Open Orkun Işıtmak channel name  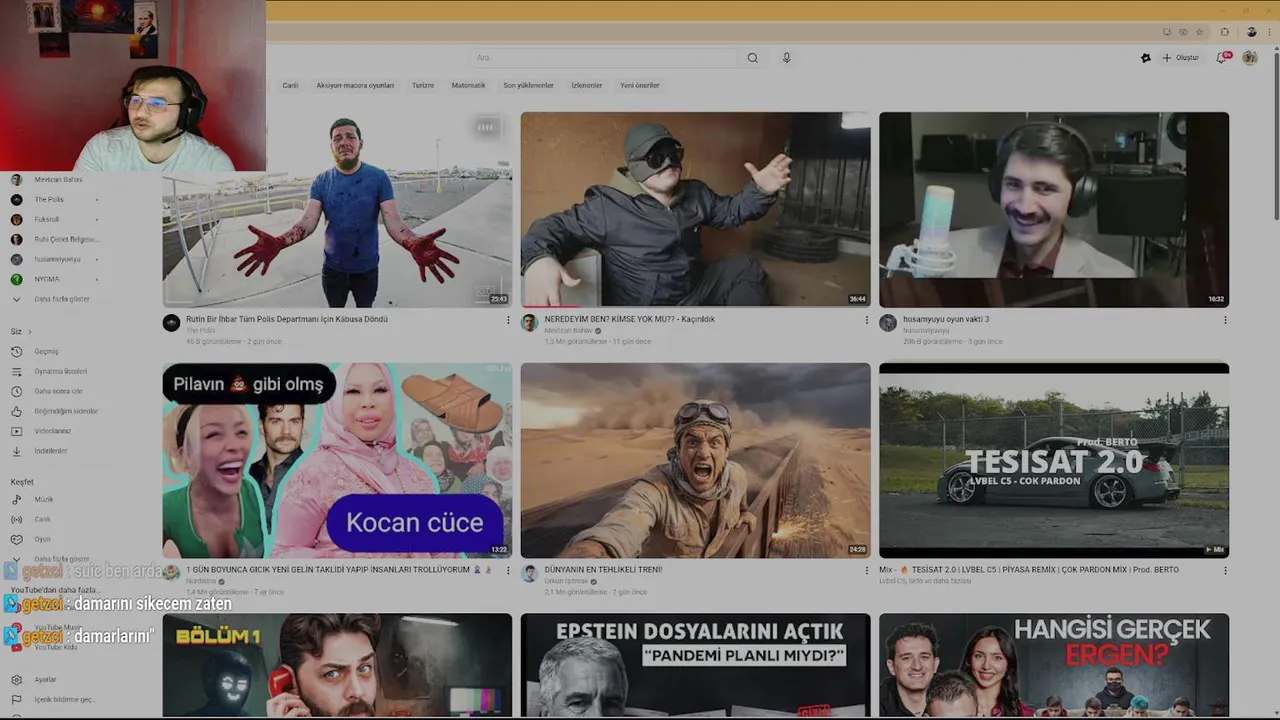click(566, 581)
